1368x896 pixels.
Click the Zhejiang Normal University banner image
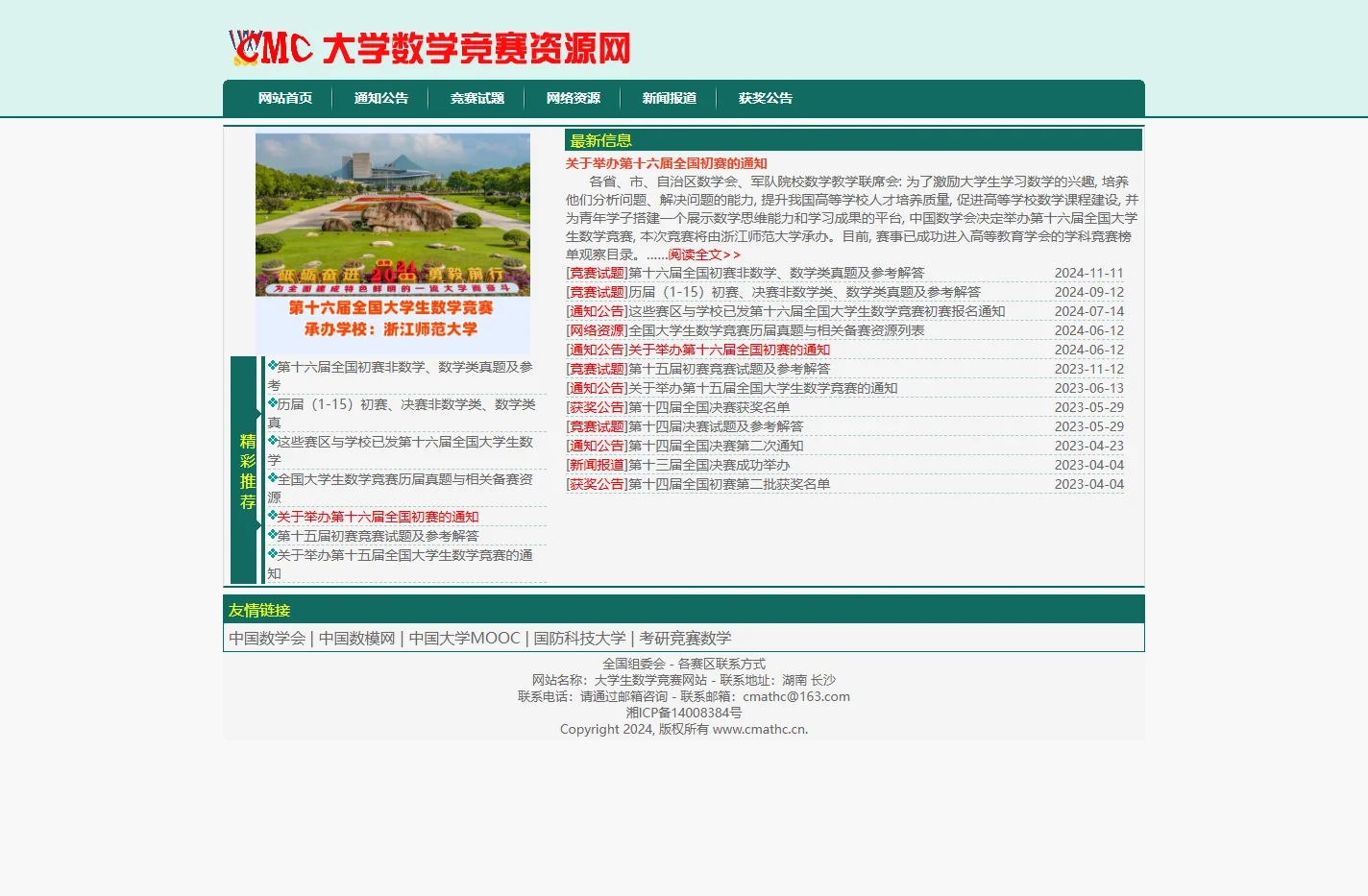pyautogui.click(x=393, y=243)
